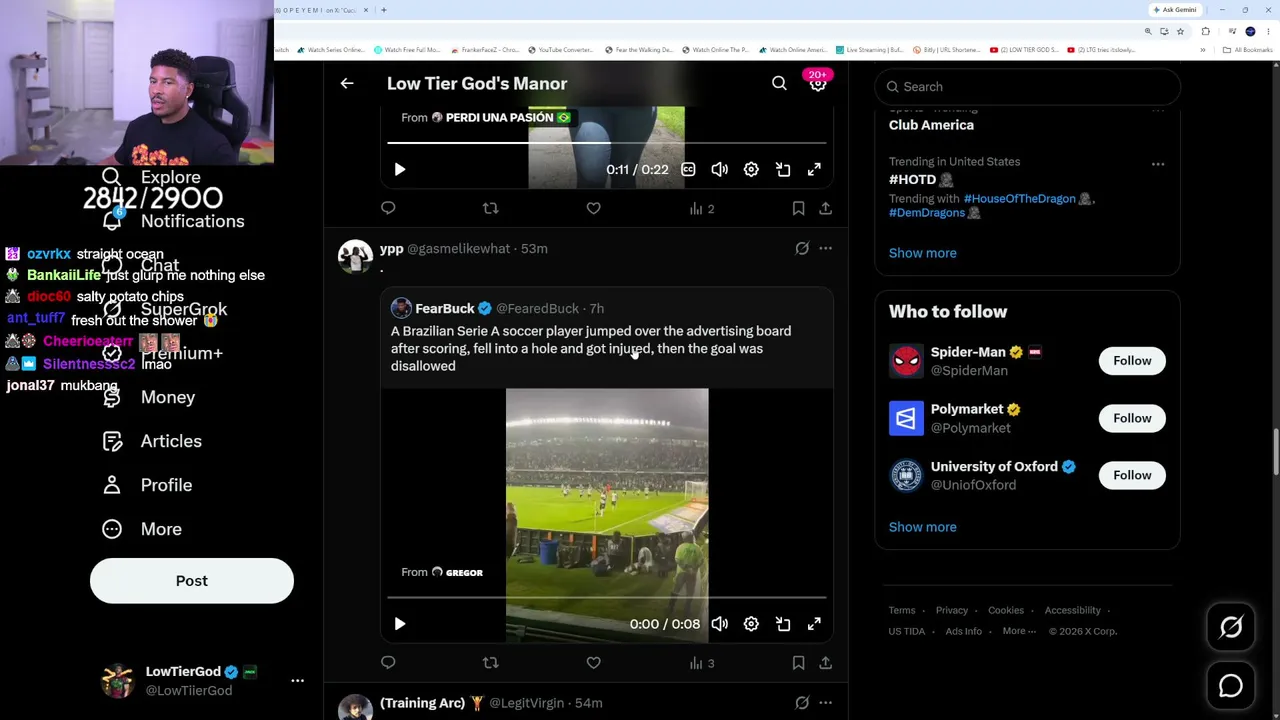Play the 0:22 PERDI UNA PASIÓN video
This screenshot has width=1280, height=720.
click(x=399, y=170)
